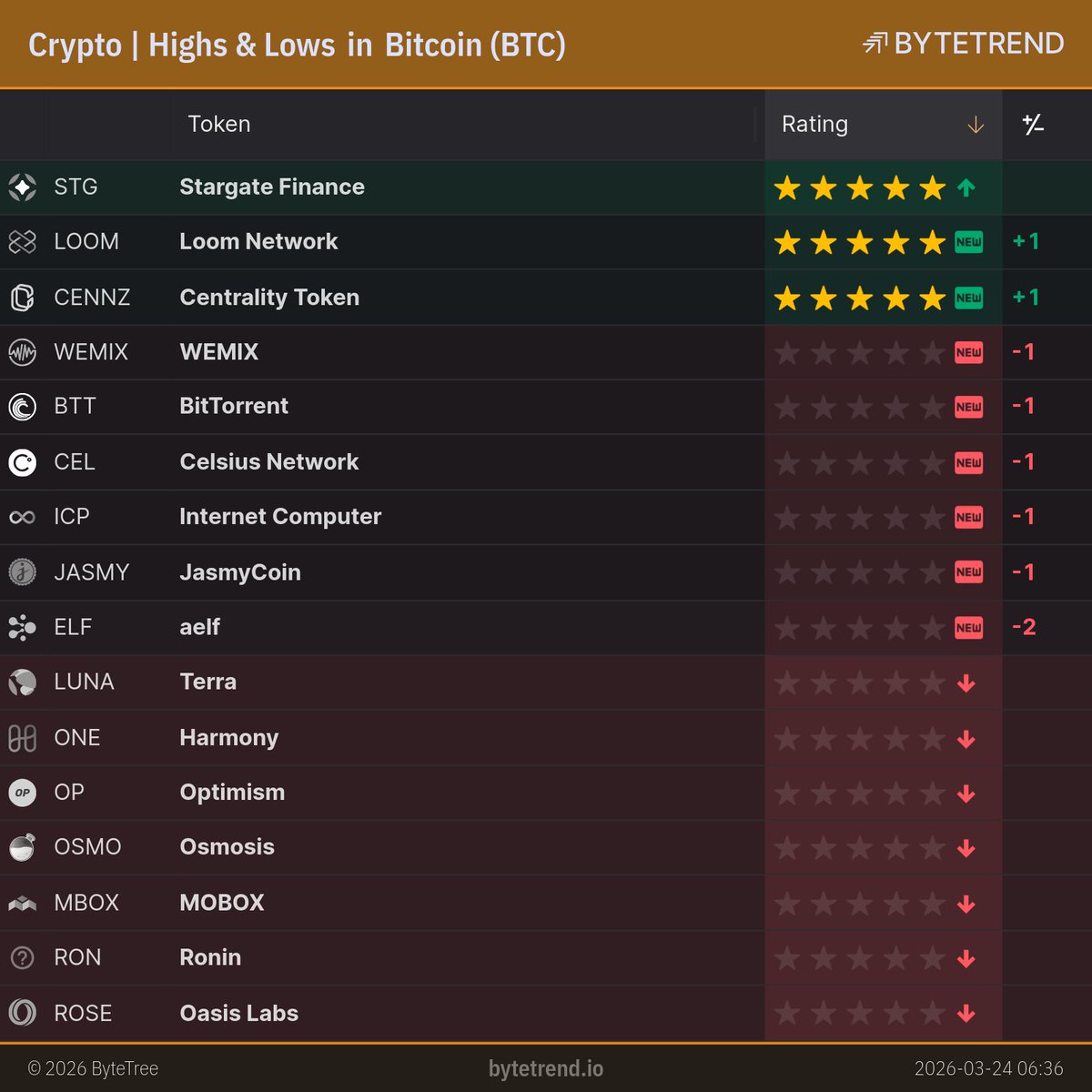Click the Centrality CENNZ token logo
Image resolution: width=1092 pixels, height=1092 pixels.
coord(22,298)
